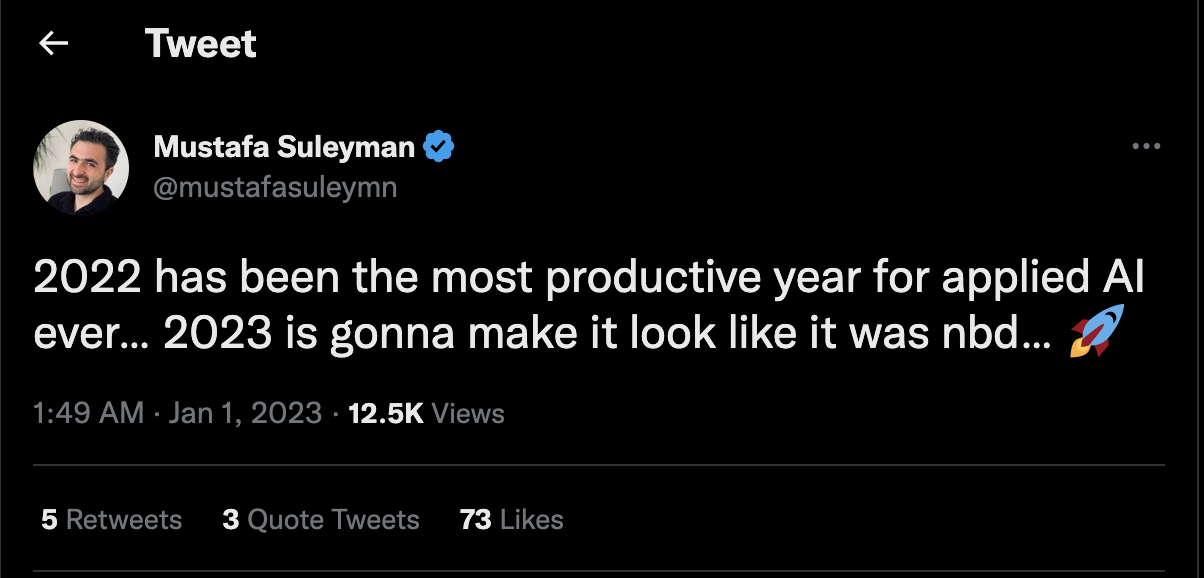Click the back arrow icon
Viewport: 1204px width, 578px height.
[53, 43]
